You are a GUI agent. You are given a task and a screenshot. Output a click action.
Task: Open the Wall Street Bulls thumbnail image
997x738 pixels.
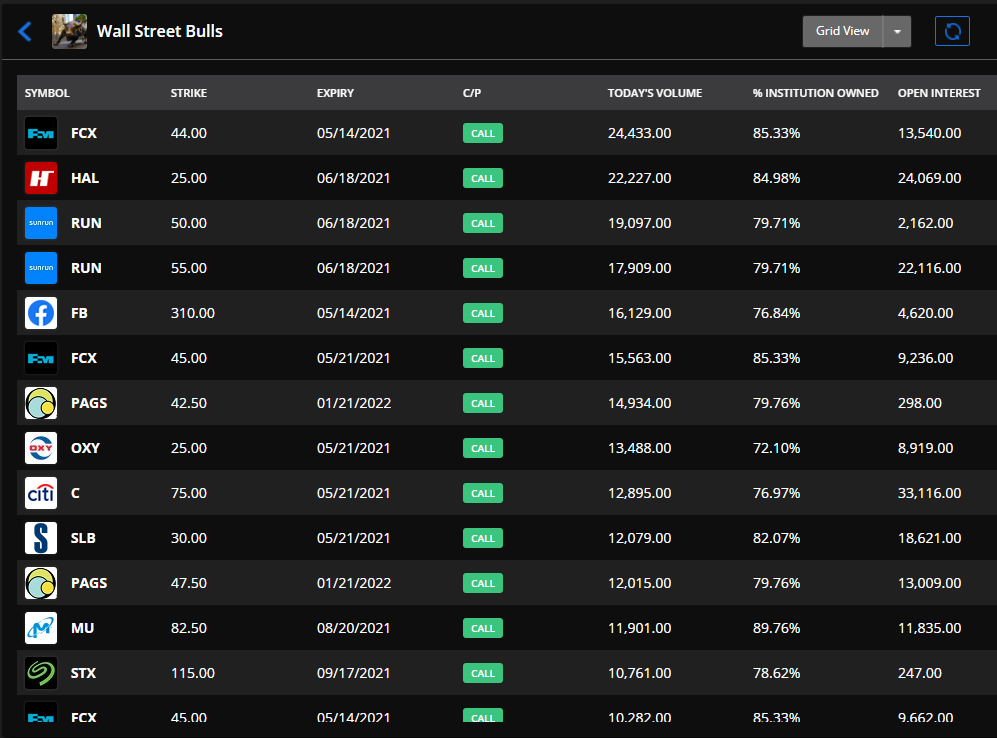(69, 31)
